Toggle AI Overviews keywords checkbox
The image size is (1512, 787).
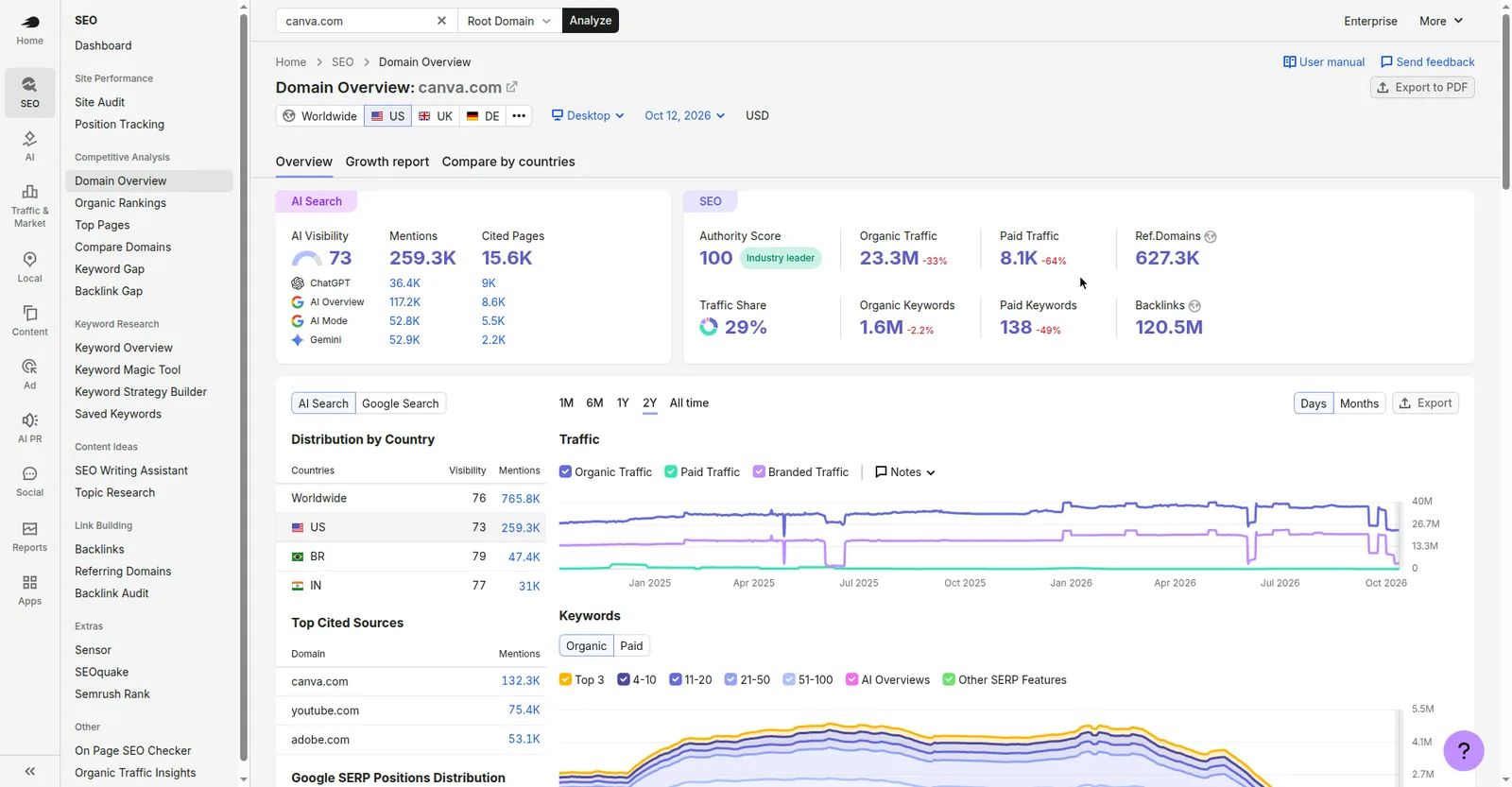pyautogui.click(x=852, y=679)
